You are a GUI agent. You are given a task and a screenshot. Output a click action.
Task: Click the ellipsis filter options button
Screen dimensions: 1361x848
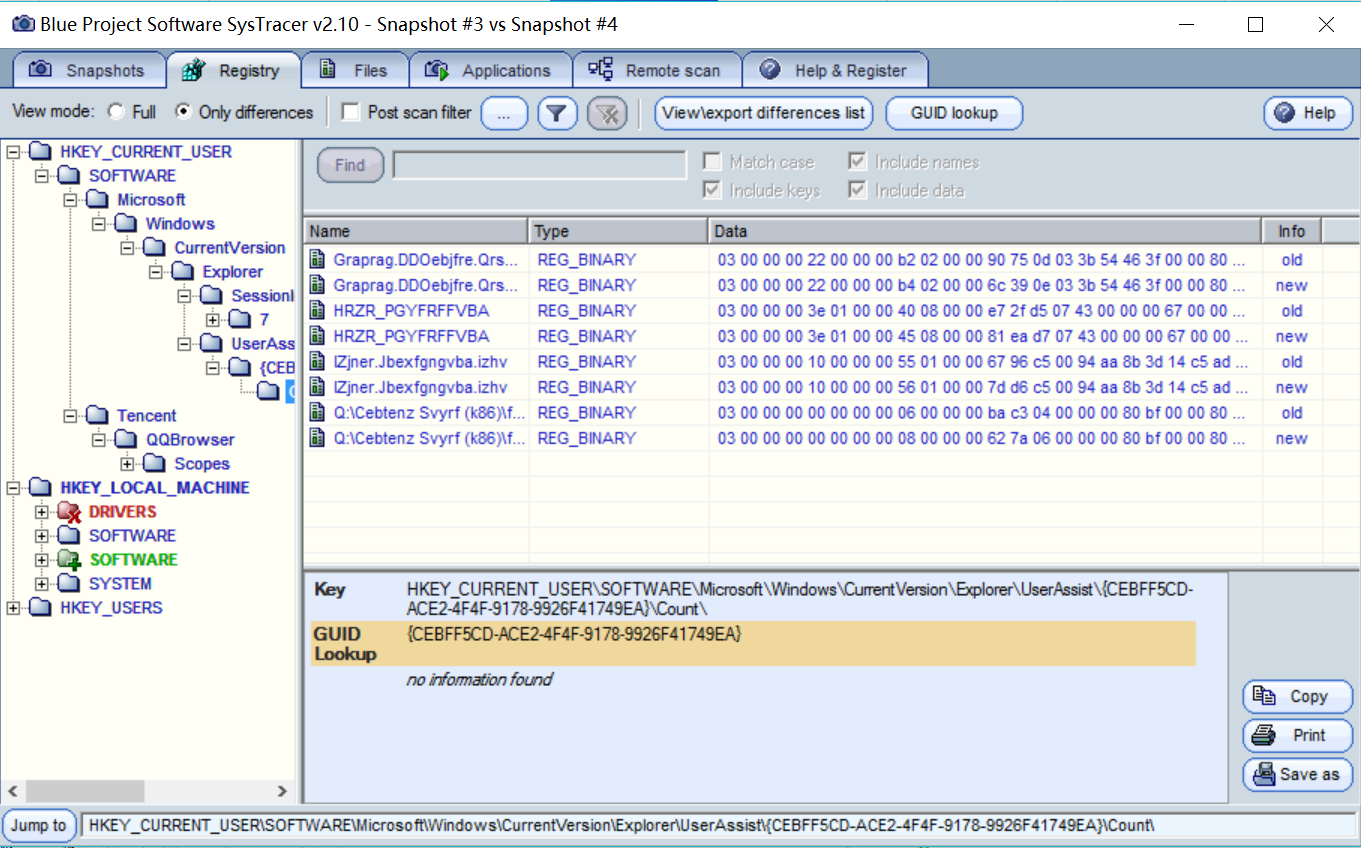point(505,113)
